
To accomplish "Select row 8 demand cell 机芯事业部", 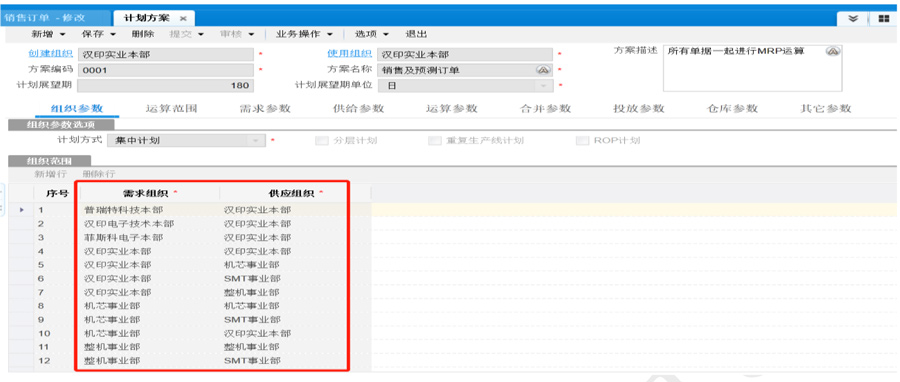I will click(149, 306).
